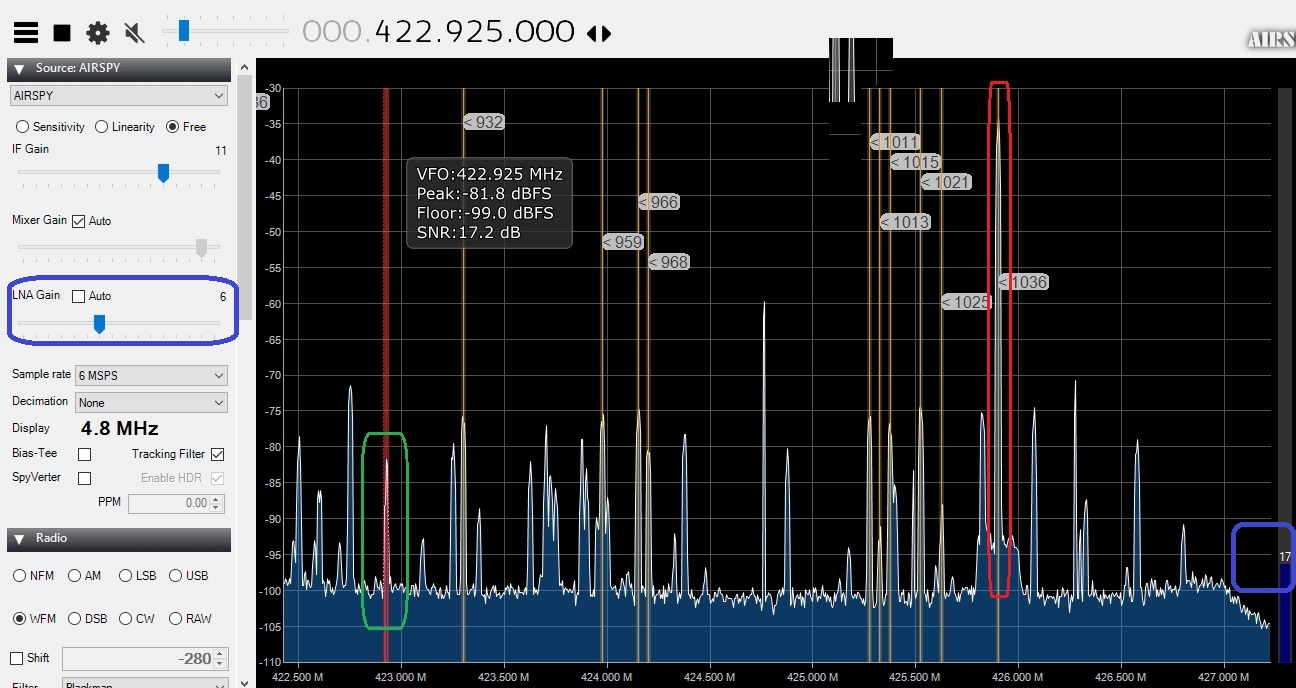Enable the Bias-Tee checkbox

click(85, 454)
